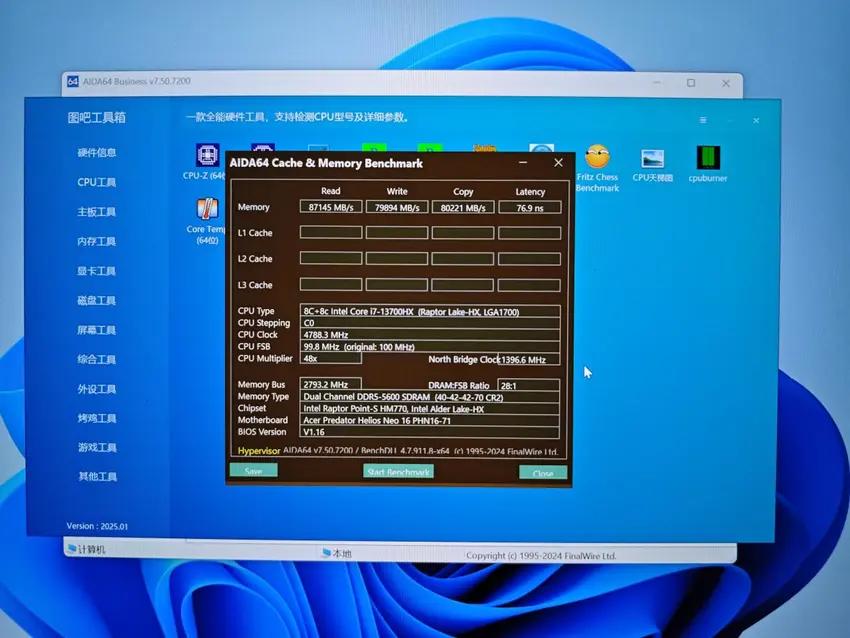Screen dimensions: 850x638
Task: Click the DRAM:FSB Ratio value 28:1
Action: (529, 385)
